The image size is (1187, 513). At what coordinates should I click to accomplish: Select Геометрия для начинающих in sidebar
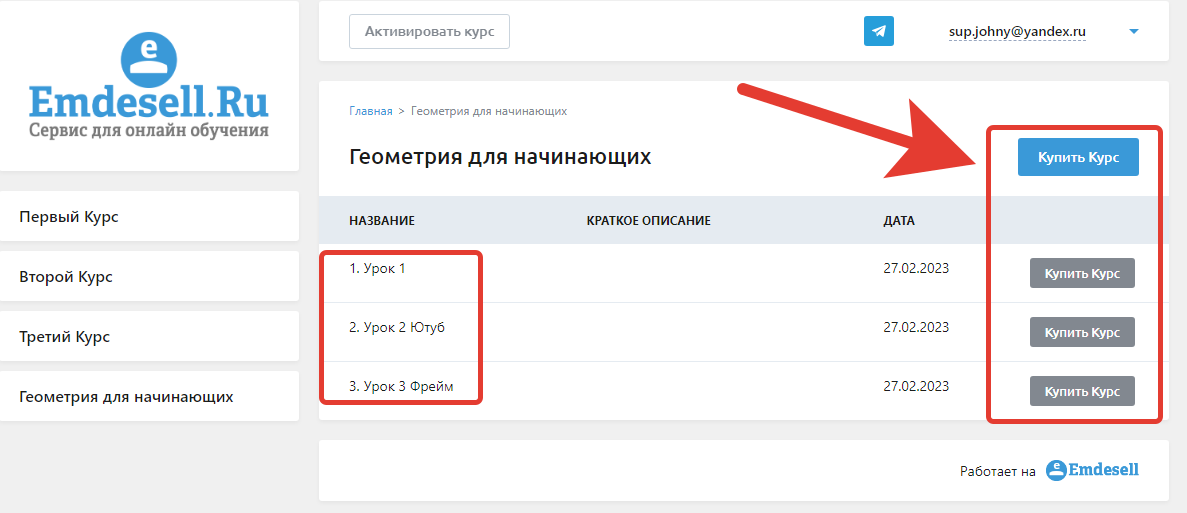(149, 396)
